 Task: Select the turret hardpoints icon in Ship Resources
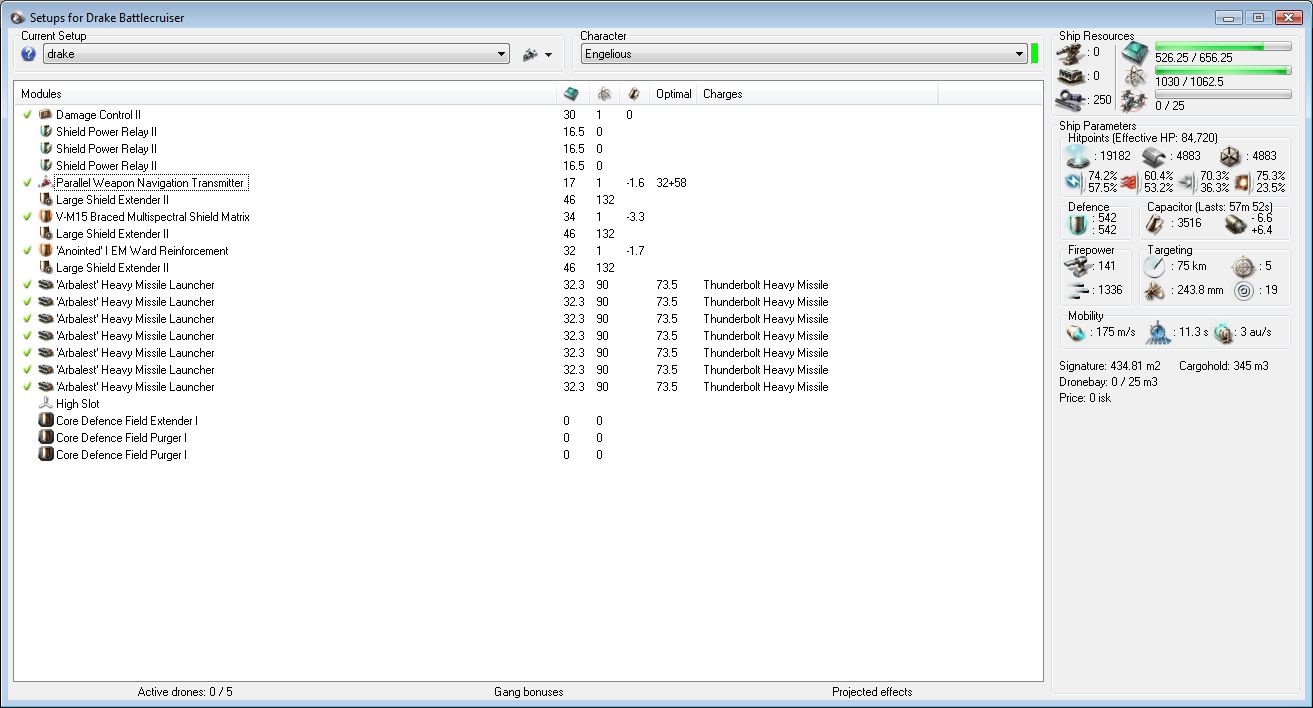pos(1071,52)
